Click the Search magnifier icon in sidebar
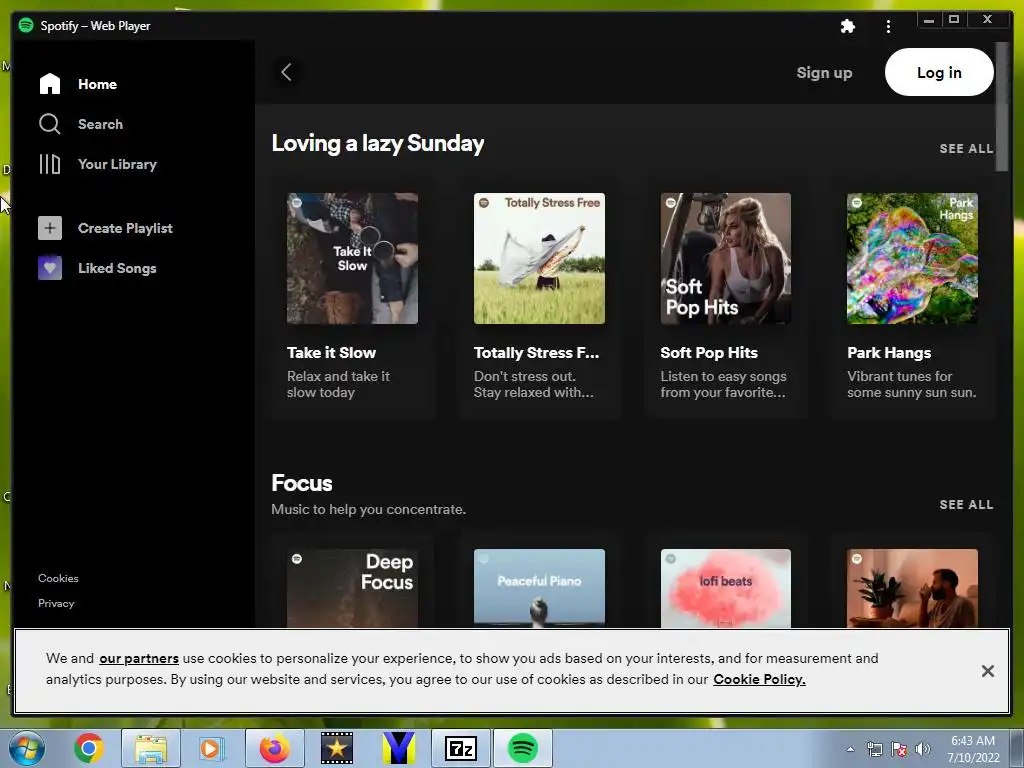The height and width of the screenshot is (768, 1024). [x=50, y=123]
